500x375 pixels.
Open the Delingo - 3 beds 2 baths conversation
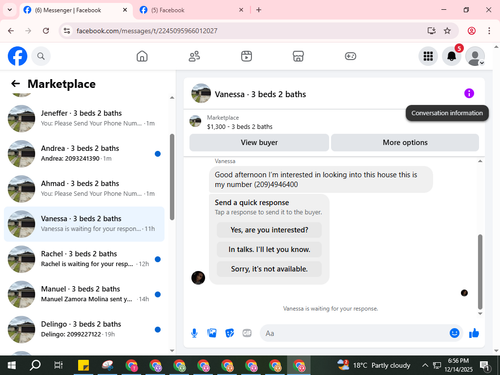click(84, 329)
